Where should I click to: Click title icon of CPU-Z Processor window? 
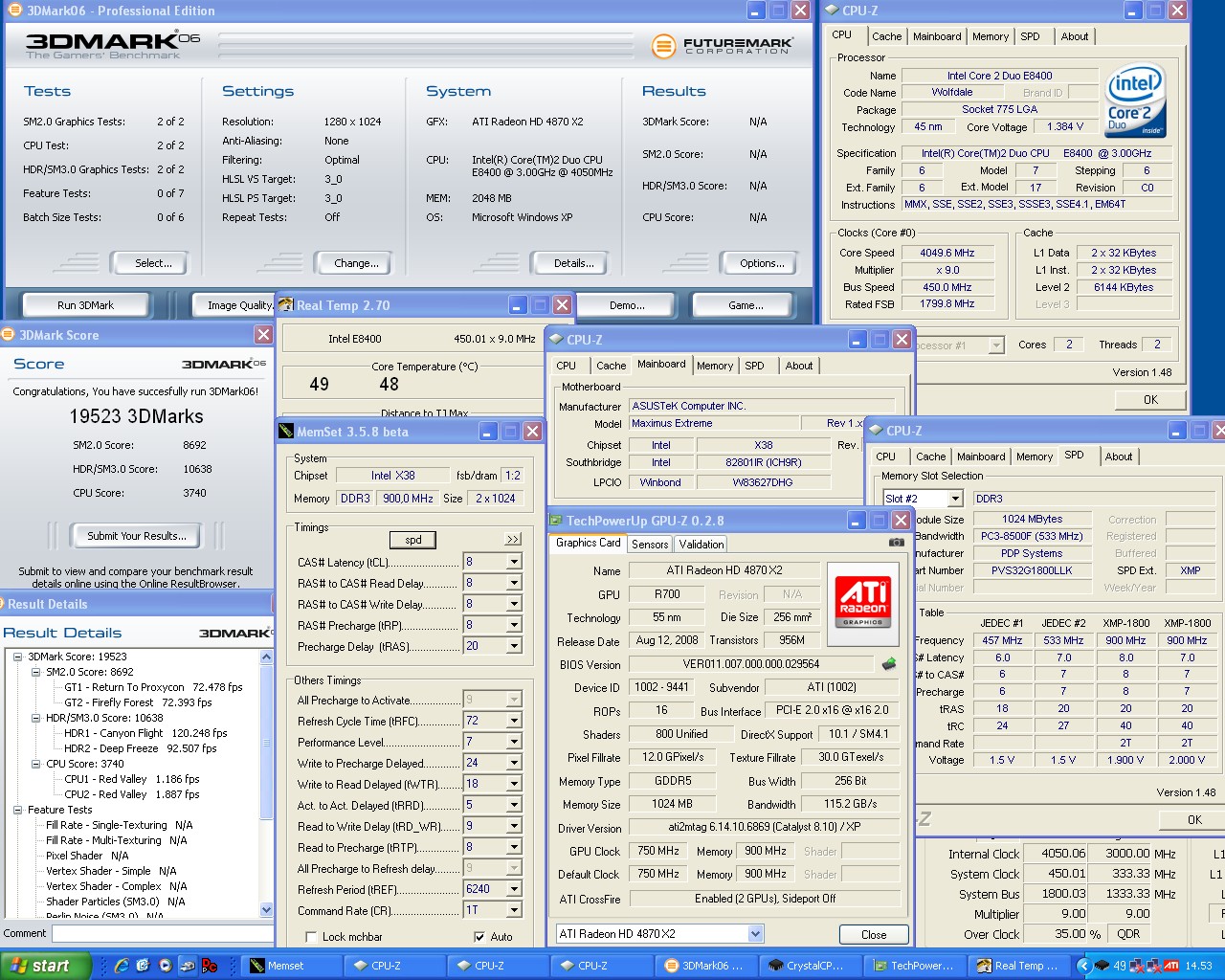(x=832, y=11)
